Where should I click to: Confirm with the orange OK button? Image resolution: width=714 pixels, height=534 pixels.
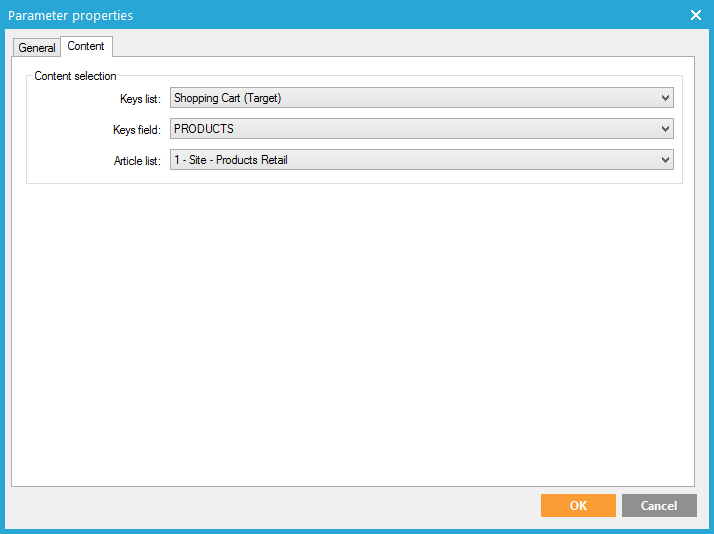tap(578, 505)
